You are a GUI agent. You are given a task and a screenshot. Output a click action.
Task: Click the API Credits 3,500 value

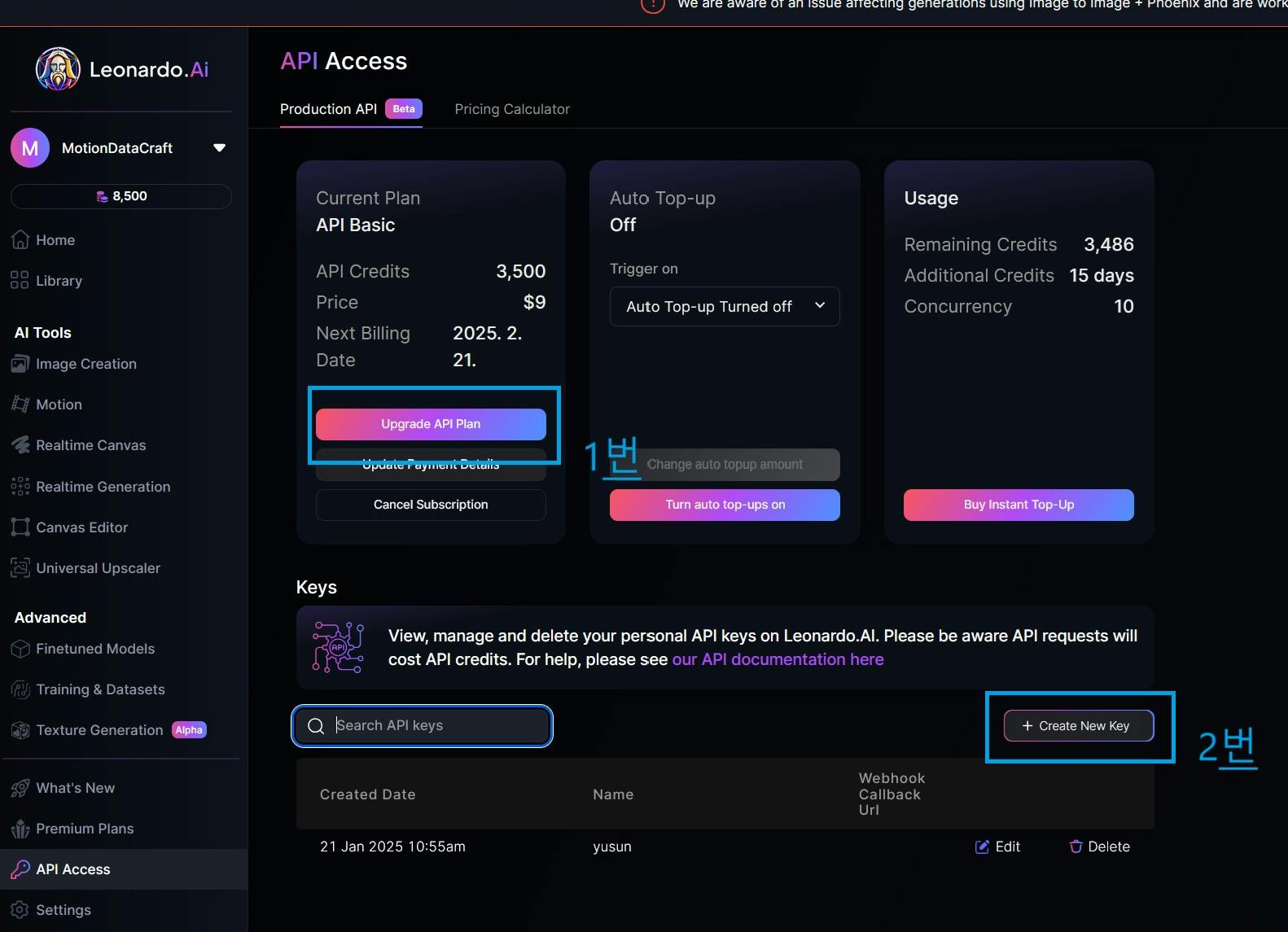click(521, 272)
